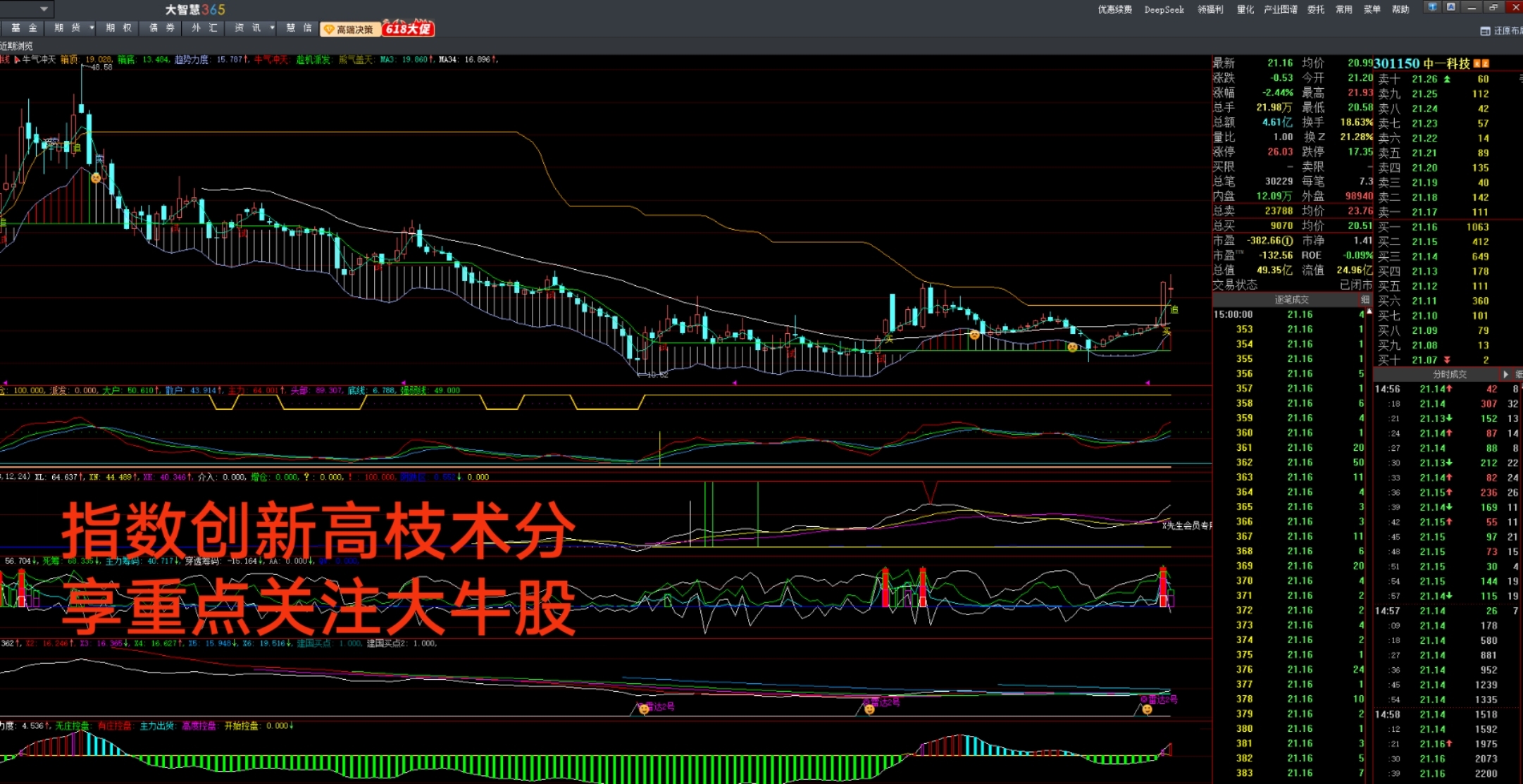The image size is (1523, 784).
Task: Click the 最新 21.16 latest price value
Action: point(1280,63)
